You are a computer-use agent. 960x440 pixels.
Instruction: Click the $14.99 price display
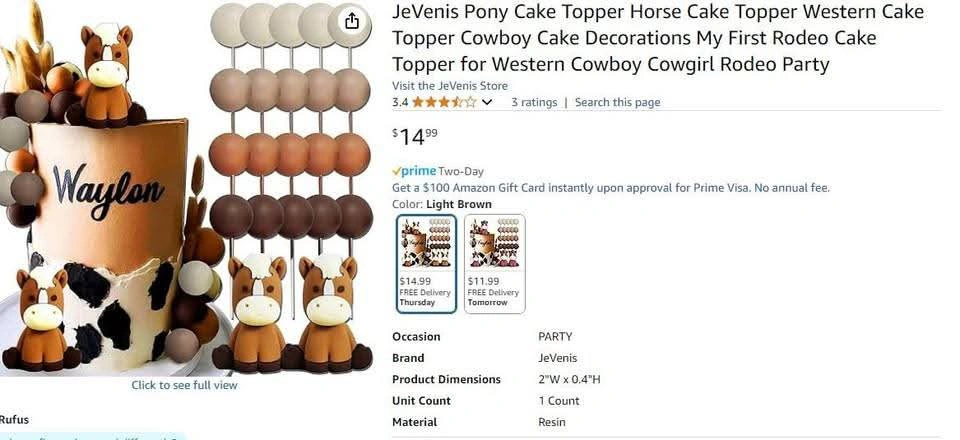415,136
